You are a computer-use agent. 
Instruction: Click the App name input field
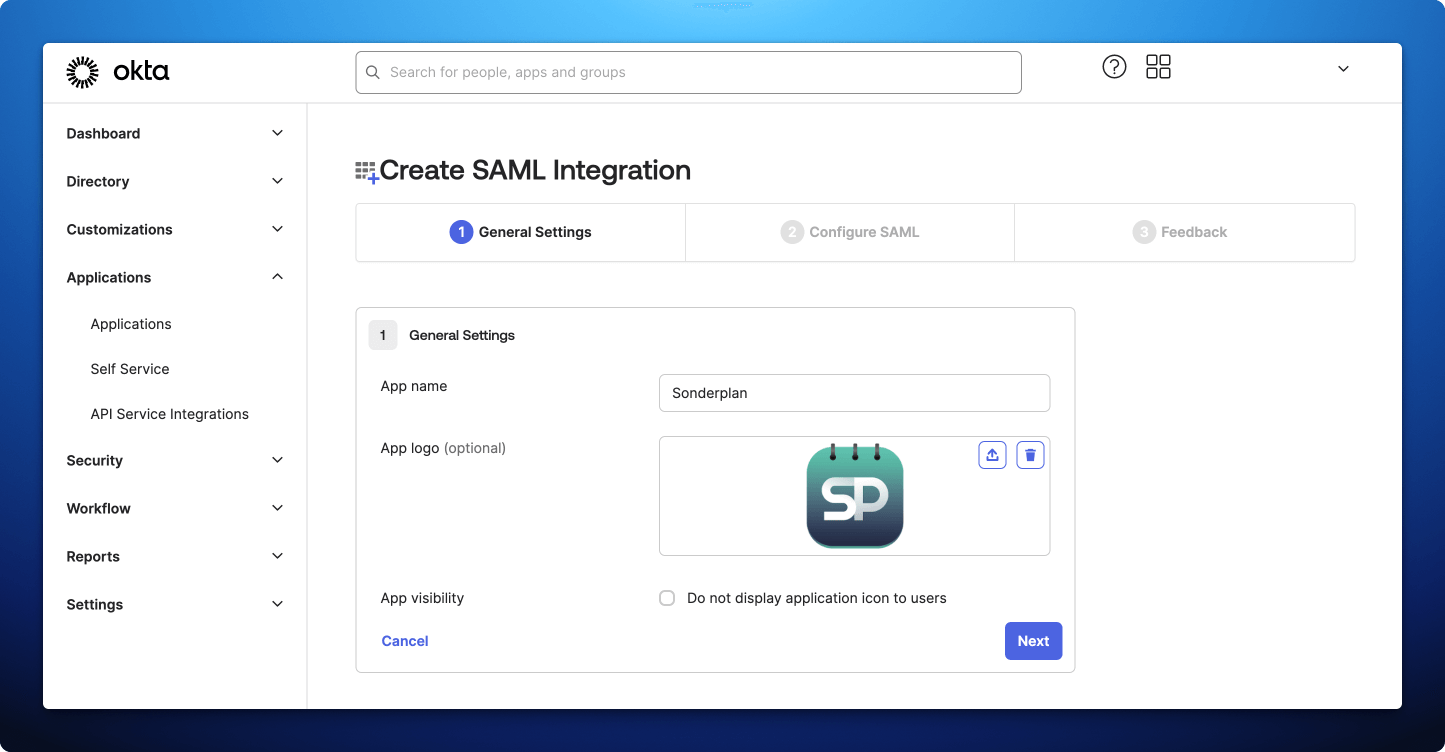[854, 393]
